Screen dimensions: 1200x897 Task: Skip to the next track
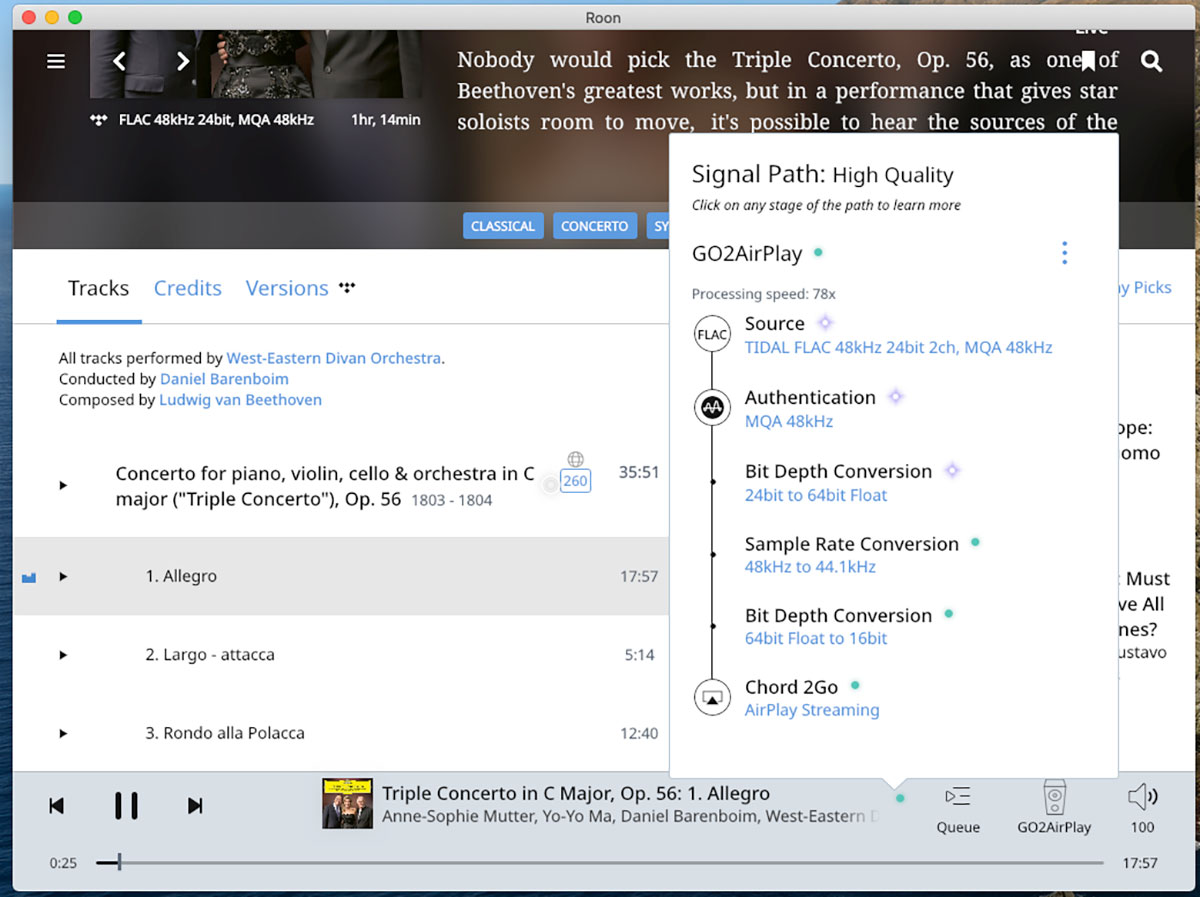(196, 805)
